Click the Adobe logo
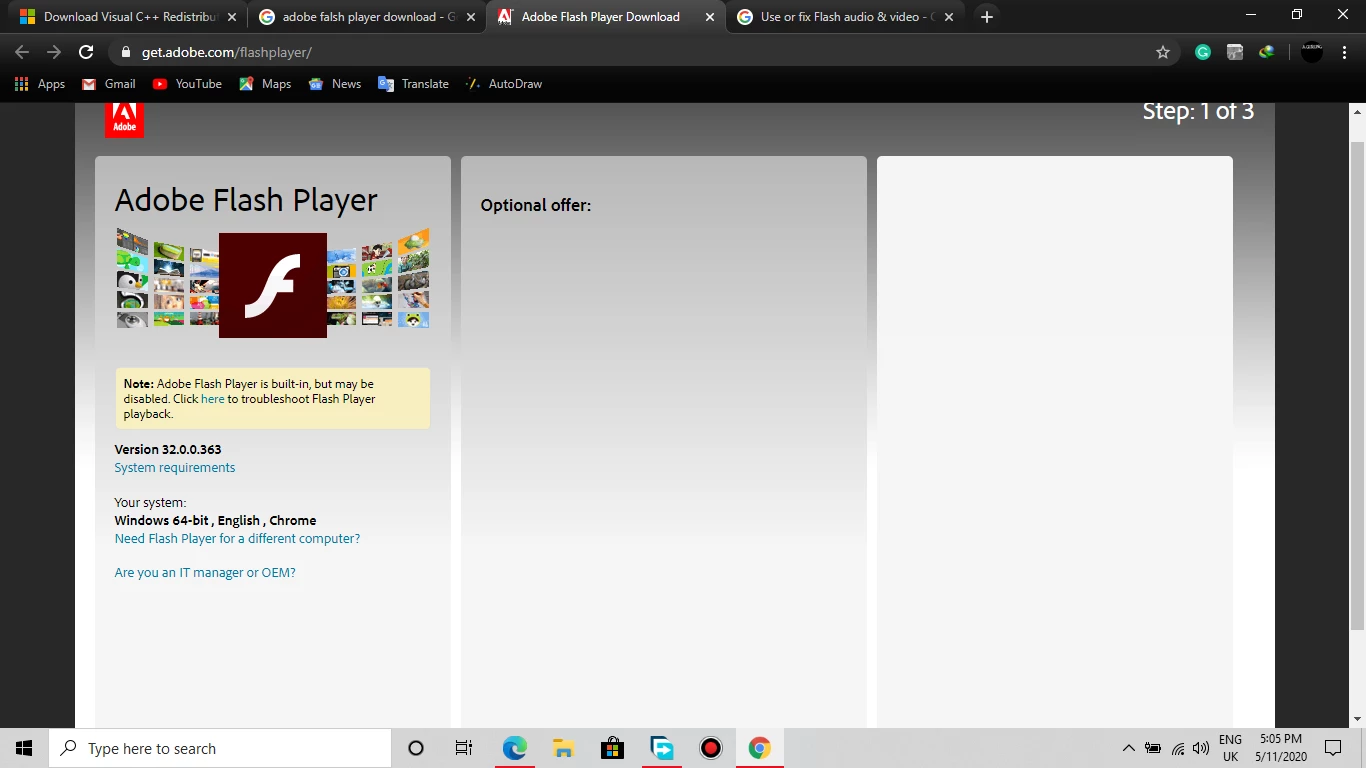Screen dimensions: 1366x768 (124, 120)
